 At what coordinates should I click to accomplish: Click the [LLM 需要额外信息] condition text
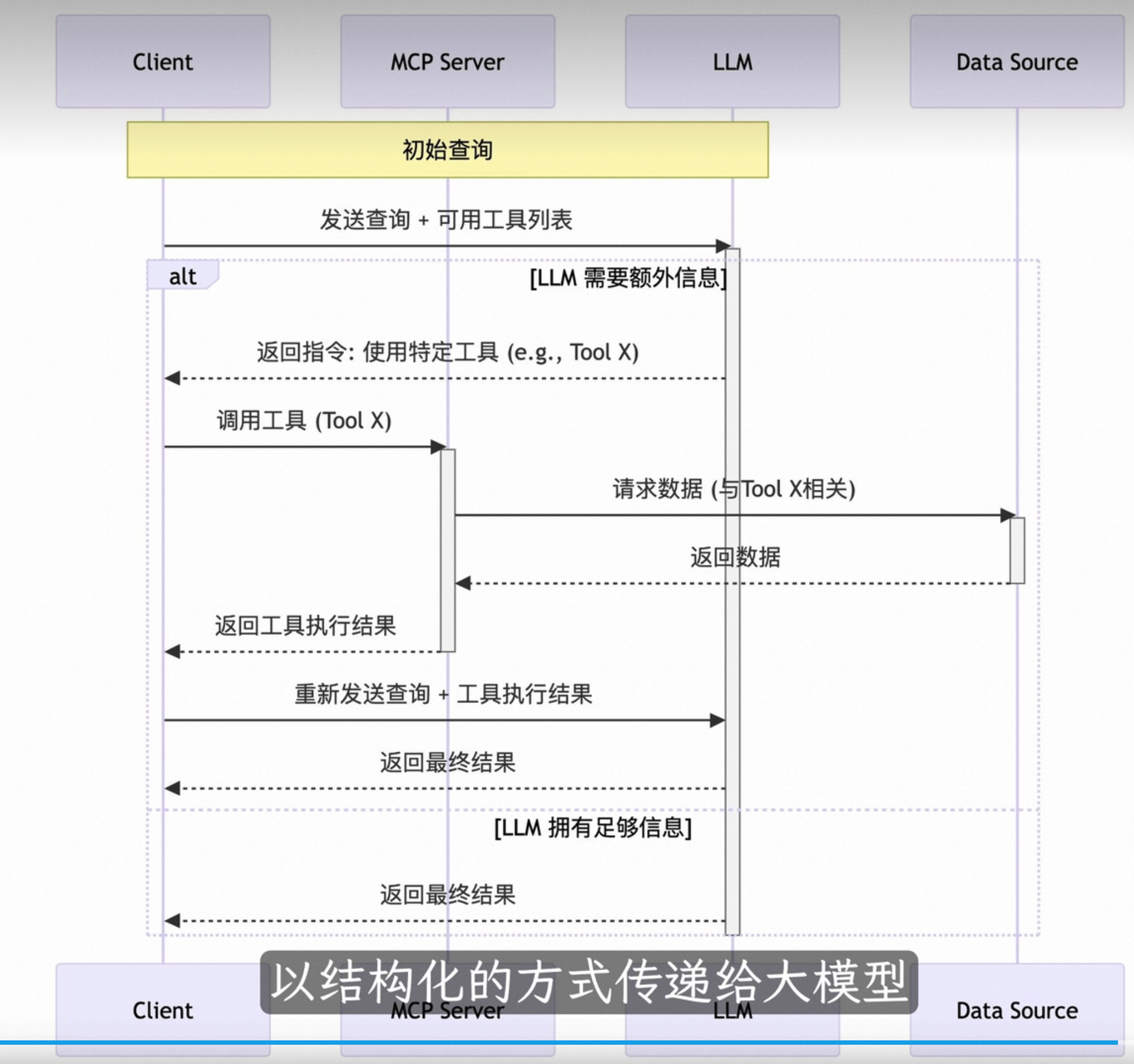click(628, 278)
